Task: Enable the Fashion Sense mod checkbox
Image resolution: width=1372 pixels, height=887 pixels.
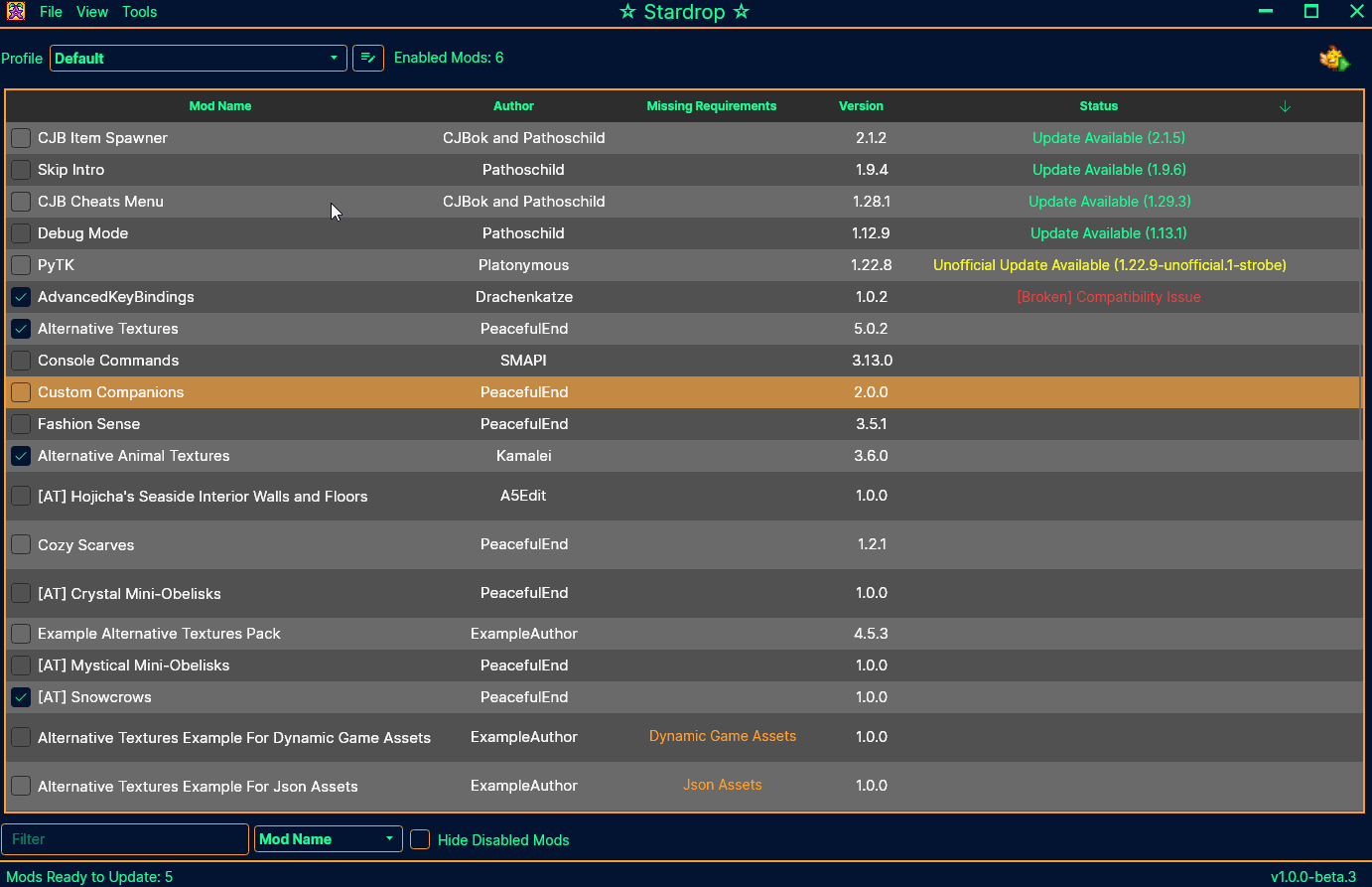Action: tap(21, 424)
